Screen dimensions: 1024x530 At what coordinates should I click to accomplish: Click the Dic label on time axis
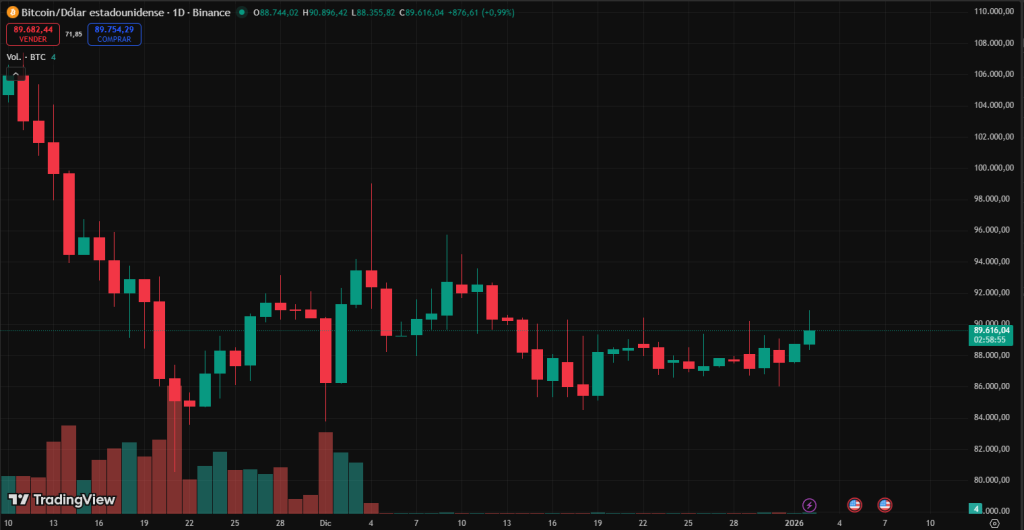(325, 523)
